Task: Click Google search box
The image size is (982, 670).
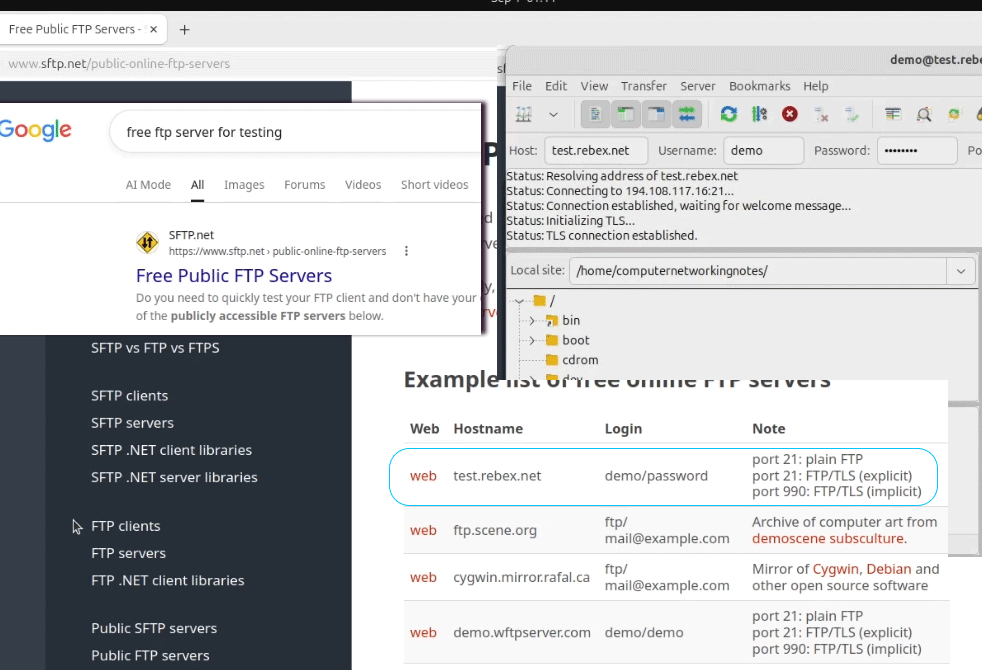Action: 296,132
